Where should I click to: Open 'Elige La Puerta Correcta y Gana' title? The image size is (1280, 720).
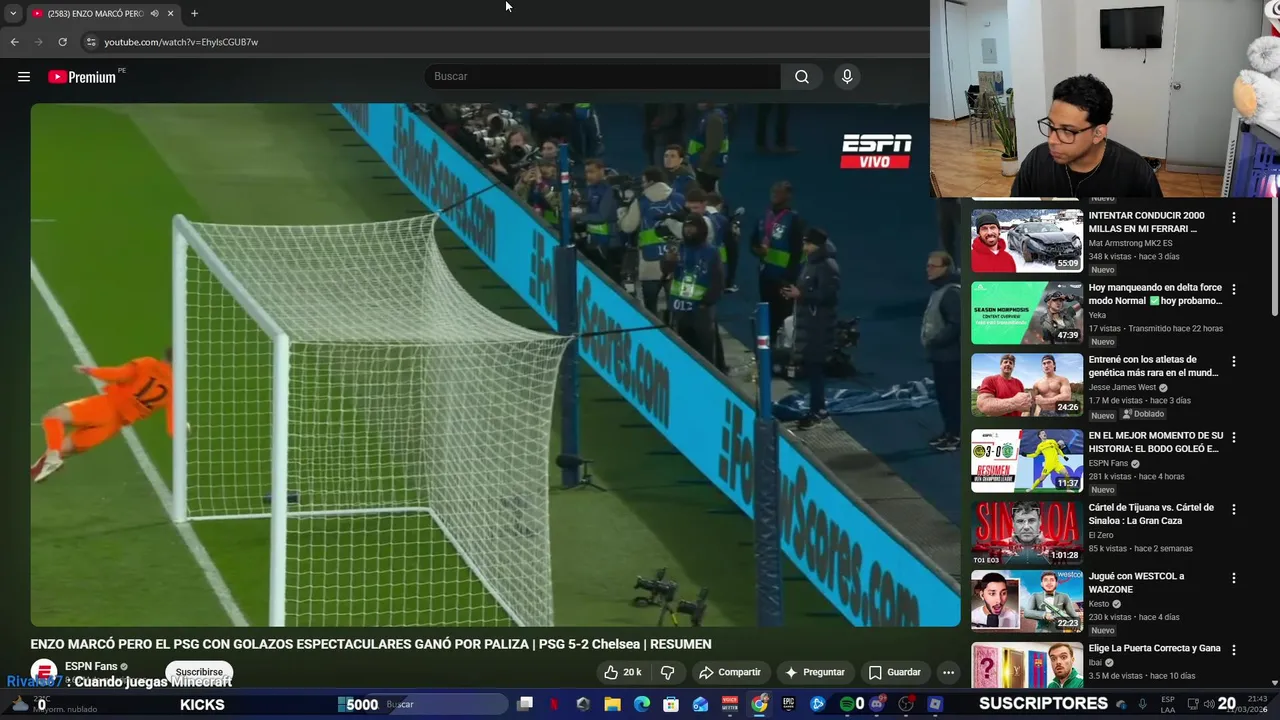tap(1154, 648)
